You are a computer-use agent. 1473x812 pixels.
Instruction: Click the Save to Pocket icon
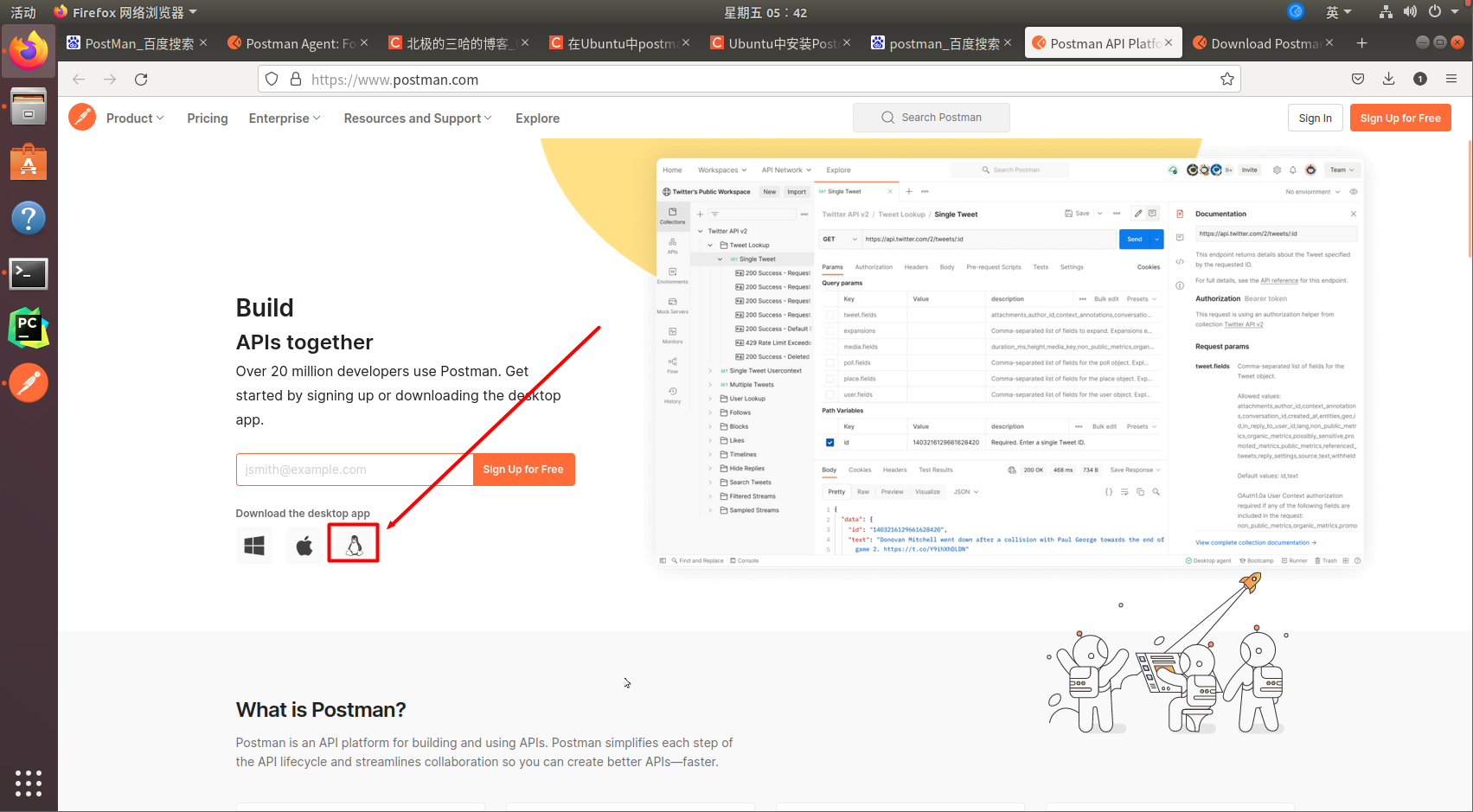[x=1357, y=79]
